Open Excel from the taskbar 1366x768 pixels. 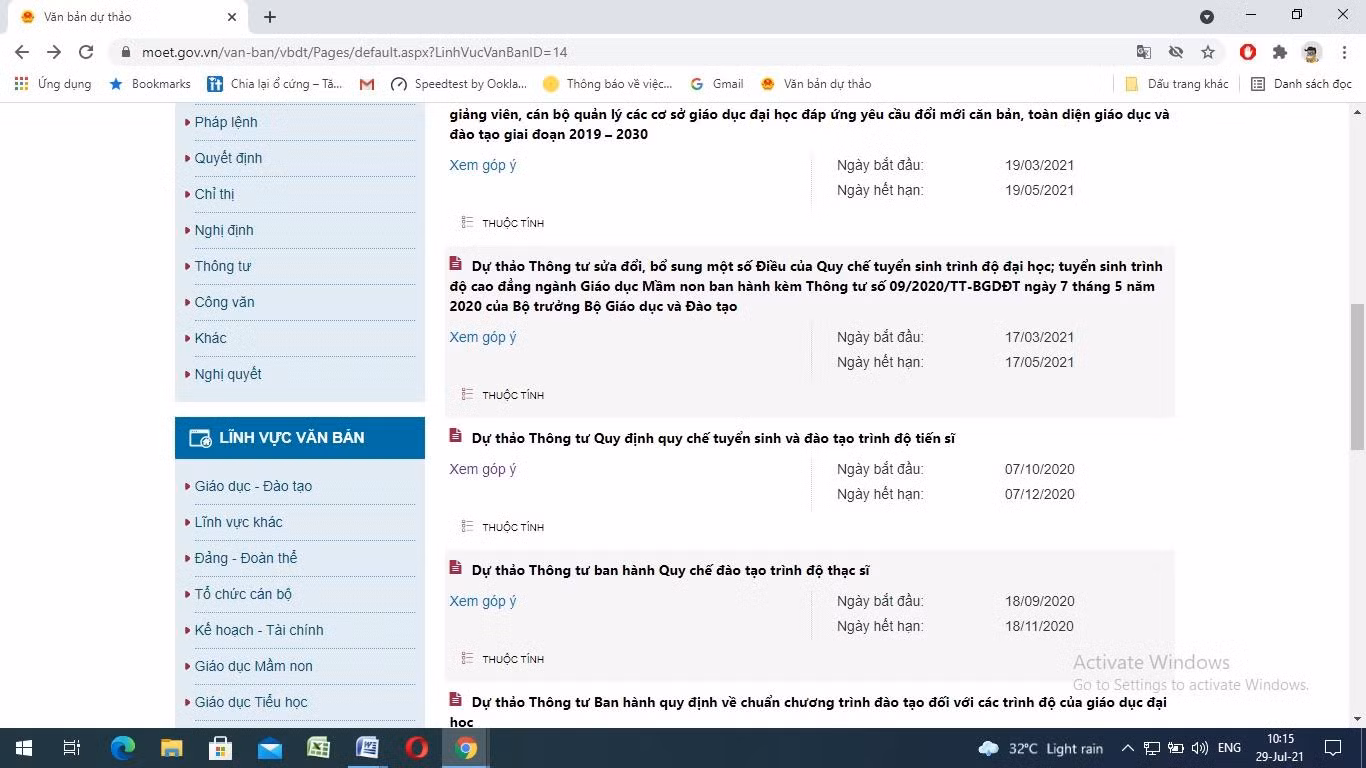(x=319, y=748)
